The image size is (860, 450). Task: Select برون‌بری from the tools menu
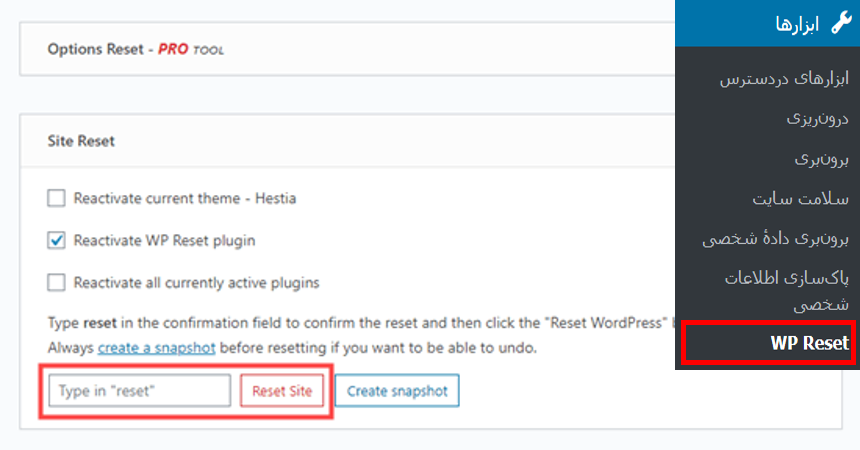coord(821,159)
